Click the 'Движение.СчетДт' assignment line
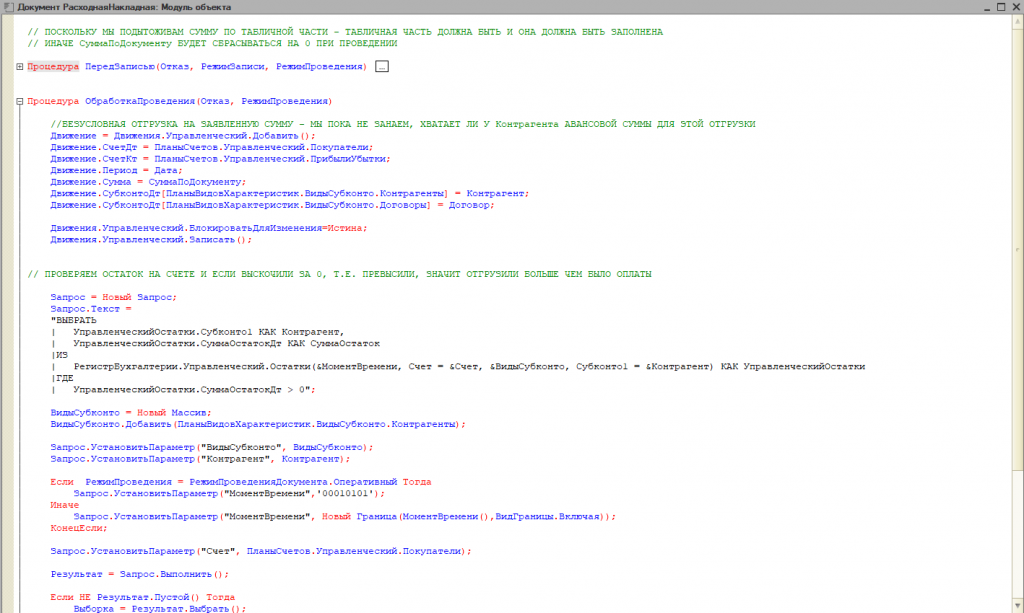 tap(212, 148)
